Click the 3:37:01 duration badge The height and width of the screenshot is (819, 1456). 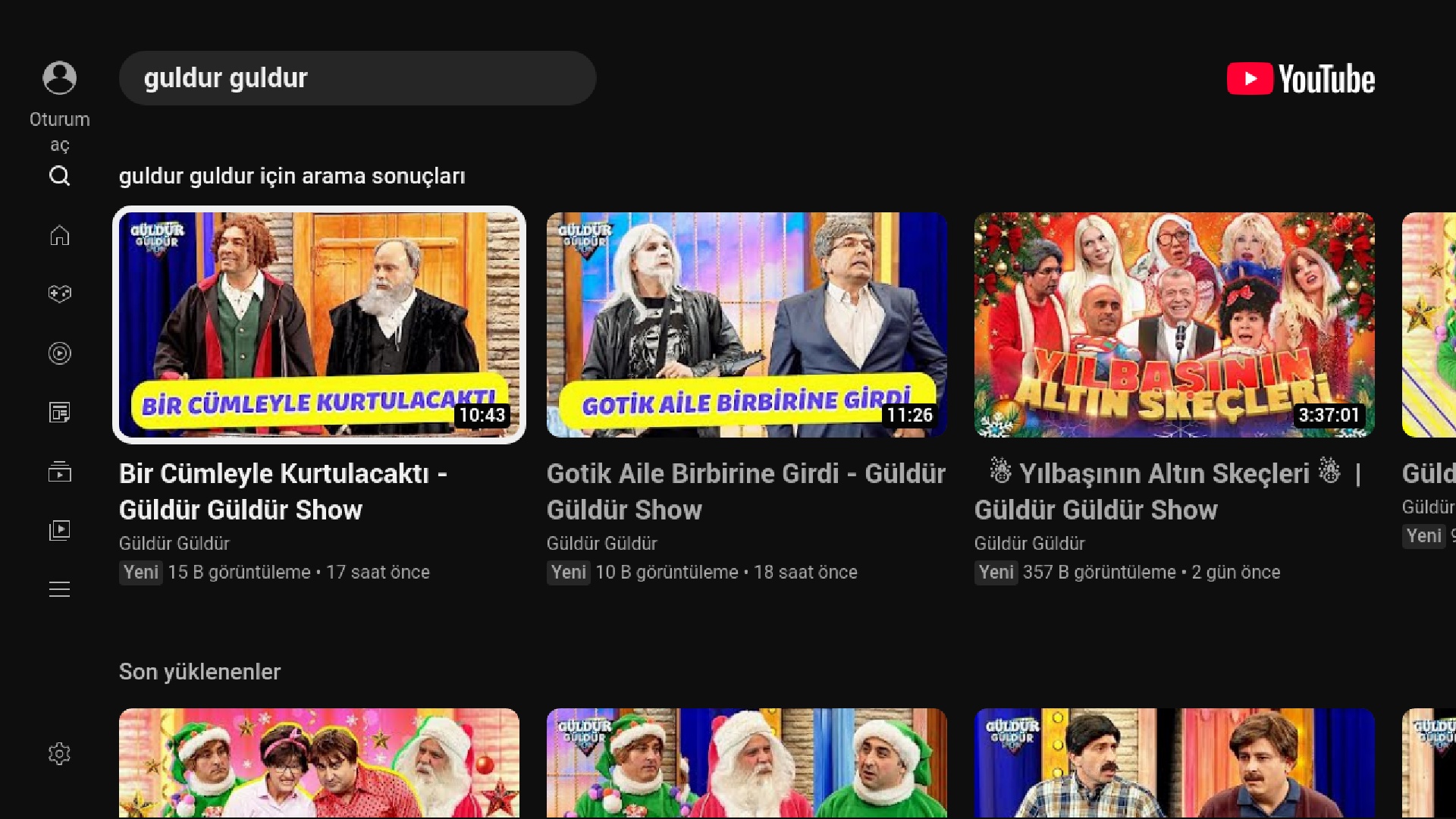[x=1329, y=415]
